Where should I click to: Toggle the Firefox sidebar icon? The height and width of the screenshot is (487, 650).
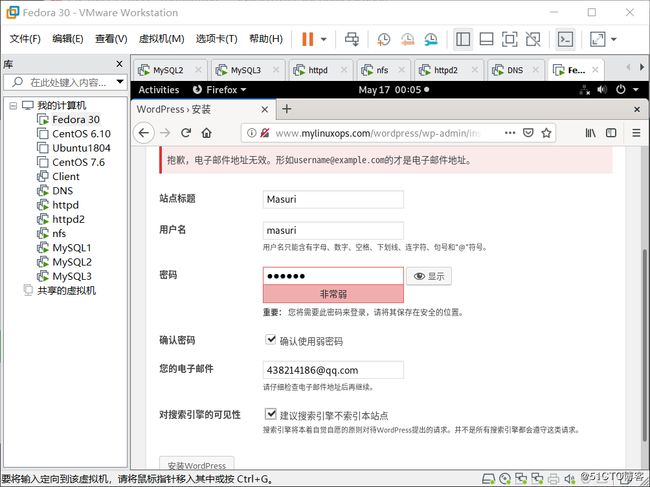pyautogui.click(x=611, y=133)
